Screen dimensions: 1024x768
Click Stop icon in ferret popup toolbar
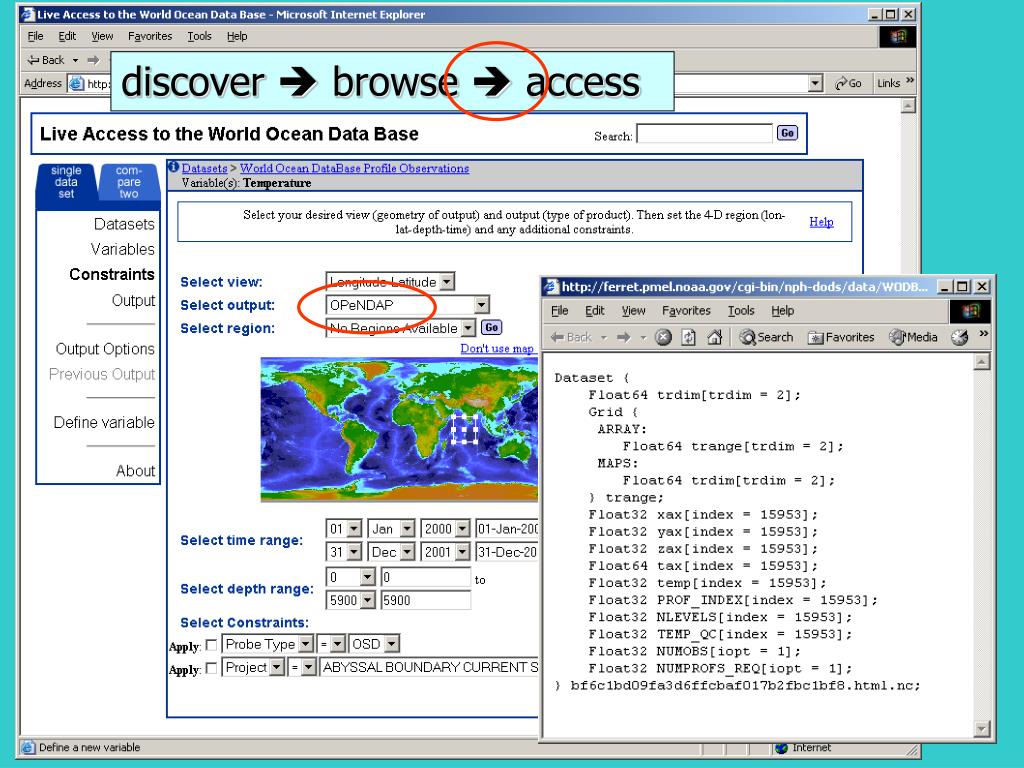[663, 337]
